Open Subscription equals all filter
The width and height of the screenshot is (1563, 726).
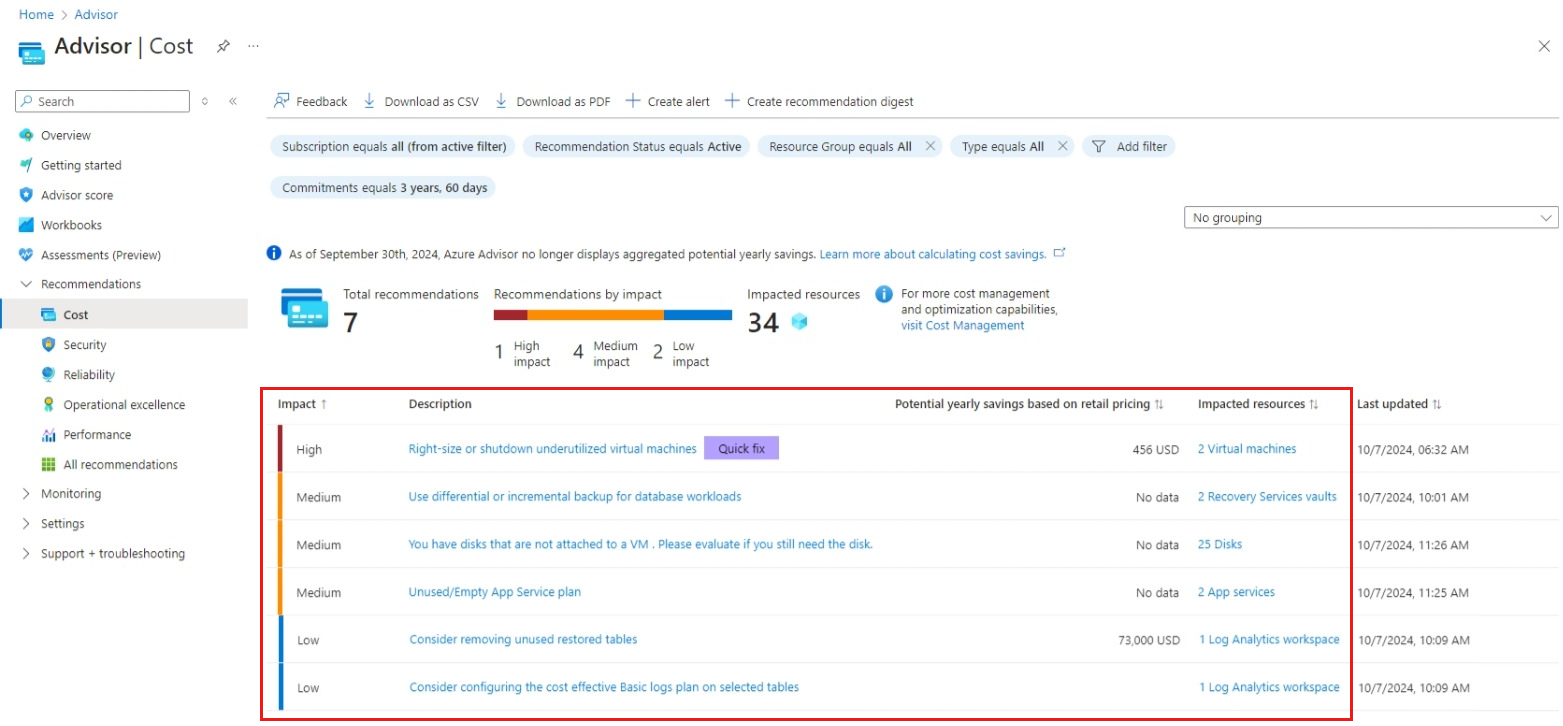[394, 146]
